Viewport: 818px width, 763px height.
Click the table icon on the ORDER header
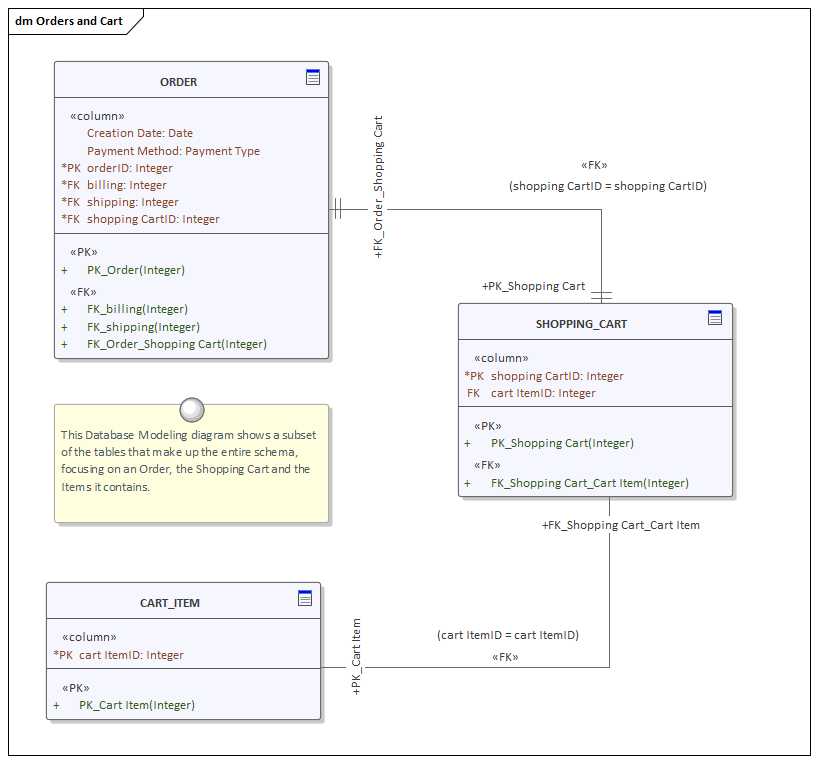pyautogui.click(x=313, y=78)
